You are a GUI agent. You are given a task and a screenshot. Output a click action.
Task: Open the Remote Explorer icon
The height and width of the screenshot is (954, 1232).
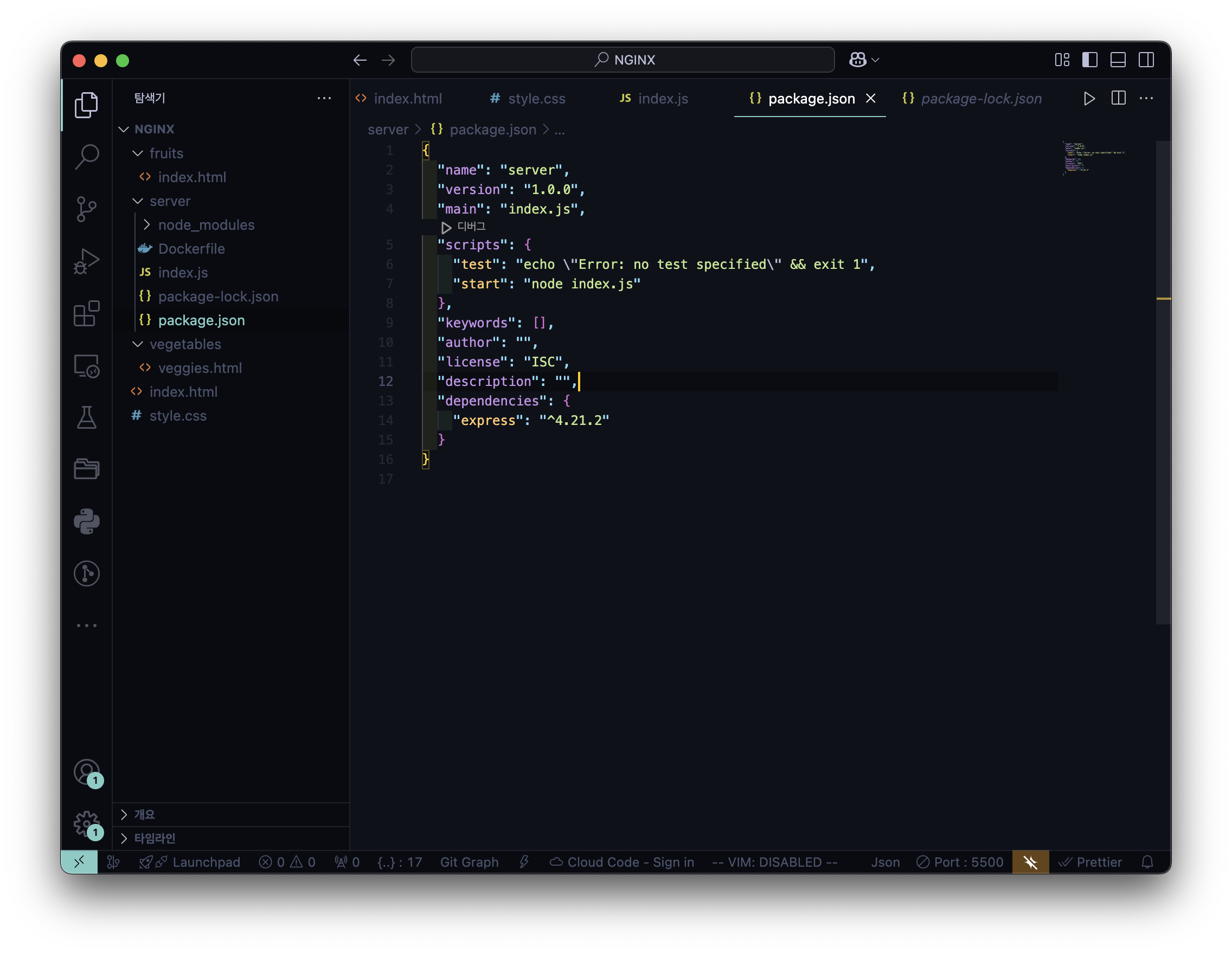86,366
